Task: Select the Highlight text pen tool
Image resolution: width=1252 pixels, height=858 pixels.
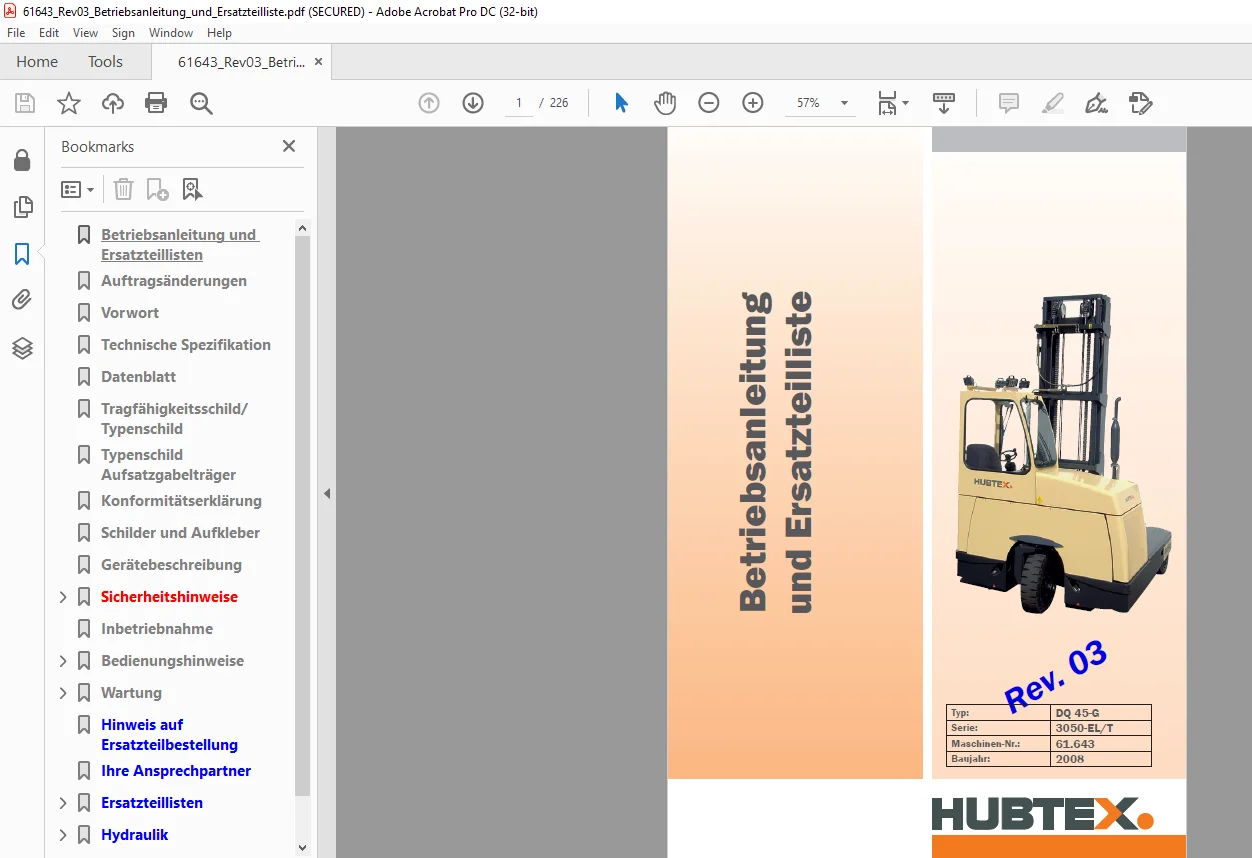Action: 1052,103
